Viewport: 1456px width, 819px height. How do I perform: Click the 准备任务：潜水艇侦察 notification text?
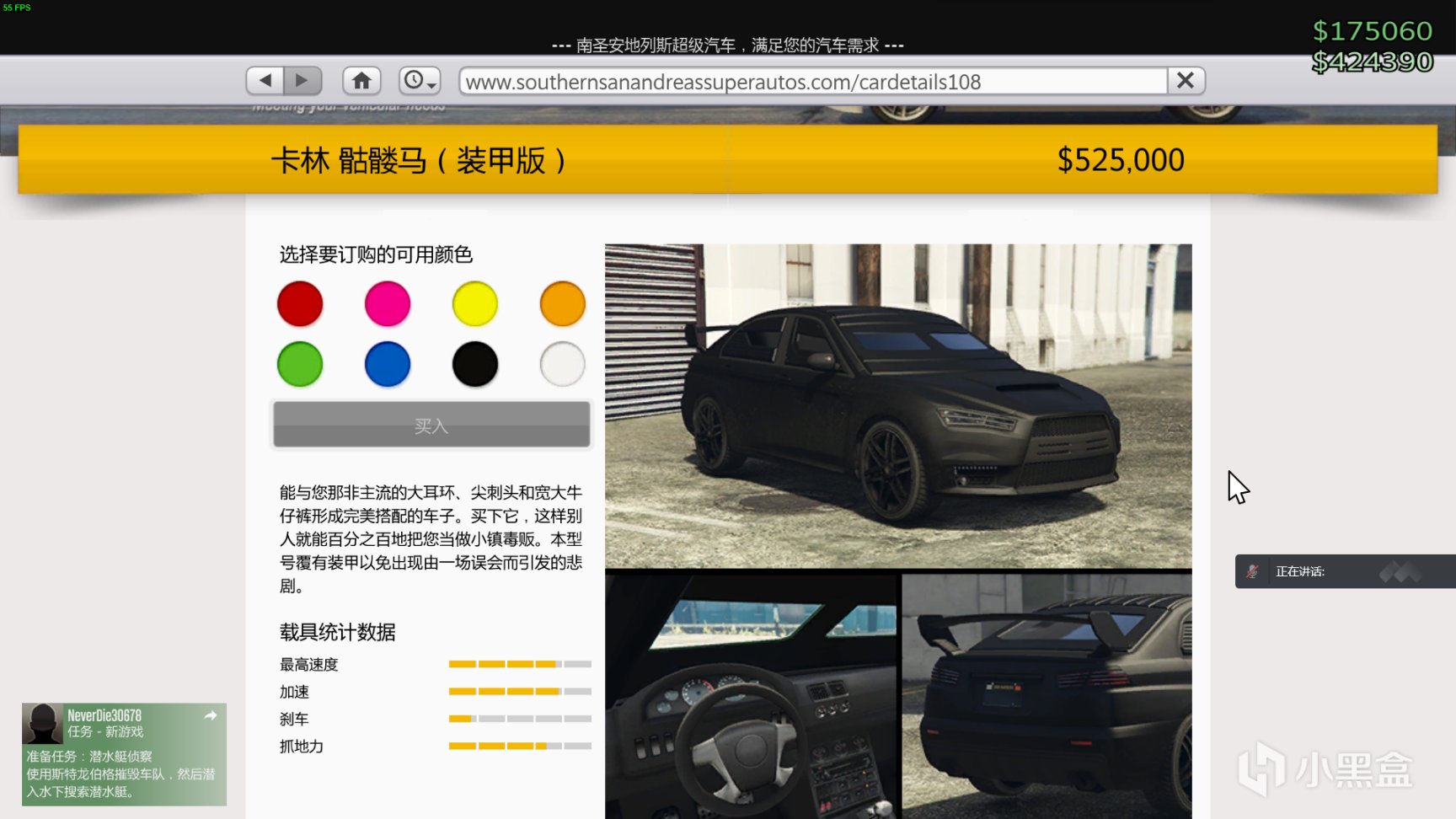tap(89, 757)
